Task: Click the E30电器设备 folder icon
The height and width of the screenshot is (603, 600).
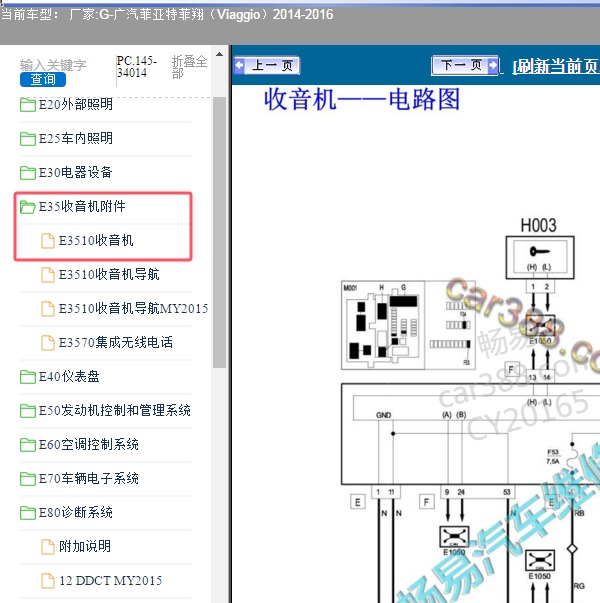Action: (28, 173)
